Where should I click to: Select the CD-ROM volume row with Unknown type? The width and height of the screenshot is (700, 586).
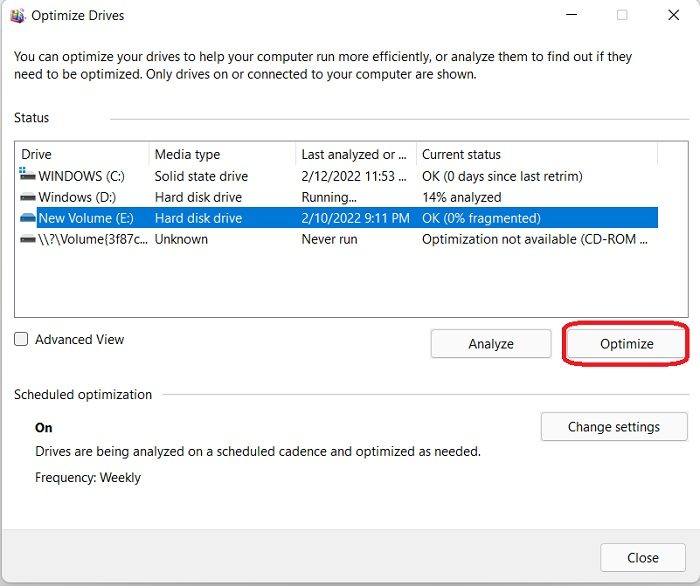point(181,239)
